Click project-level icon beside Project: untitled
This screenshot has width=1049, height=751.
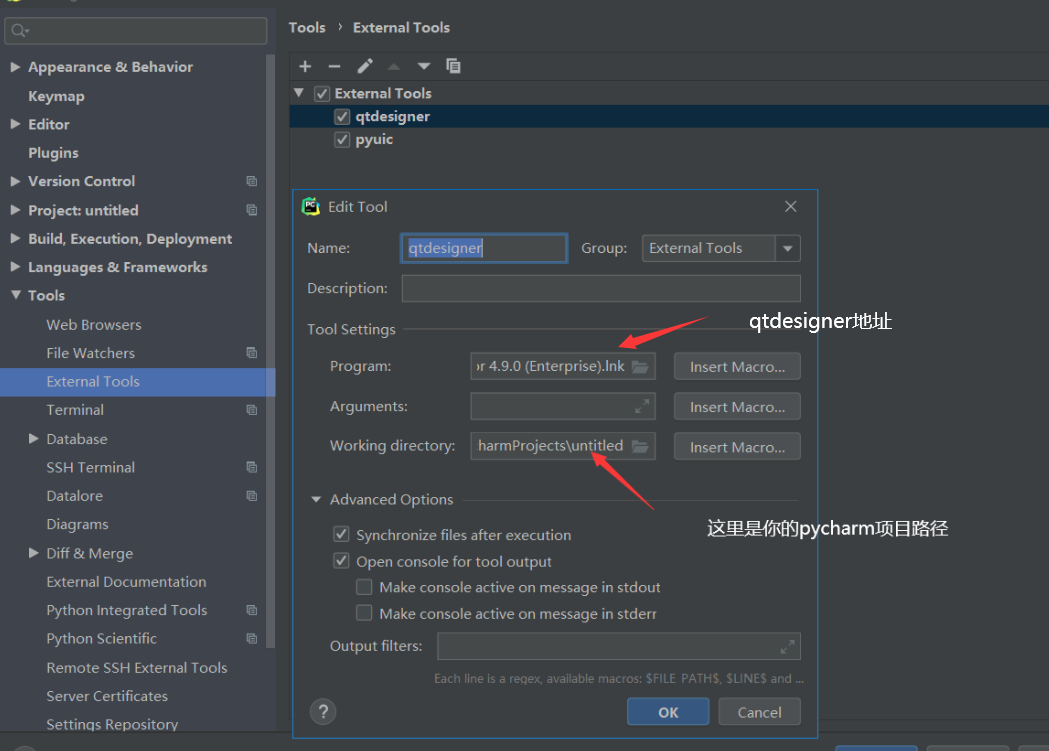[252, 210]
